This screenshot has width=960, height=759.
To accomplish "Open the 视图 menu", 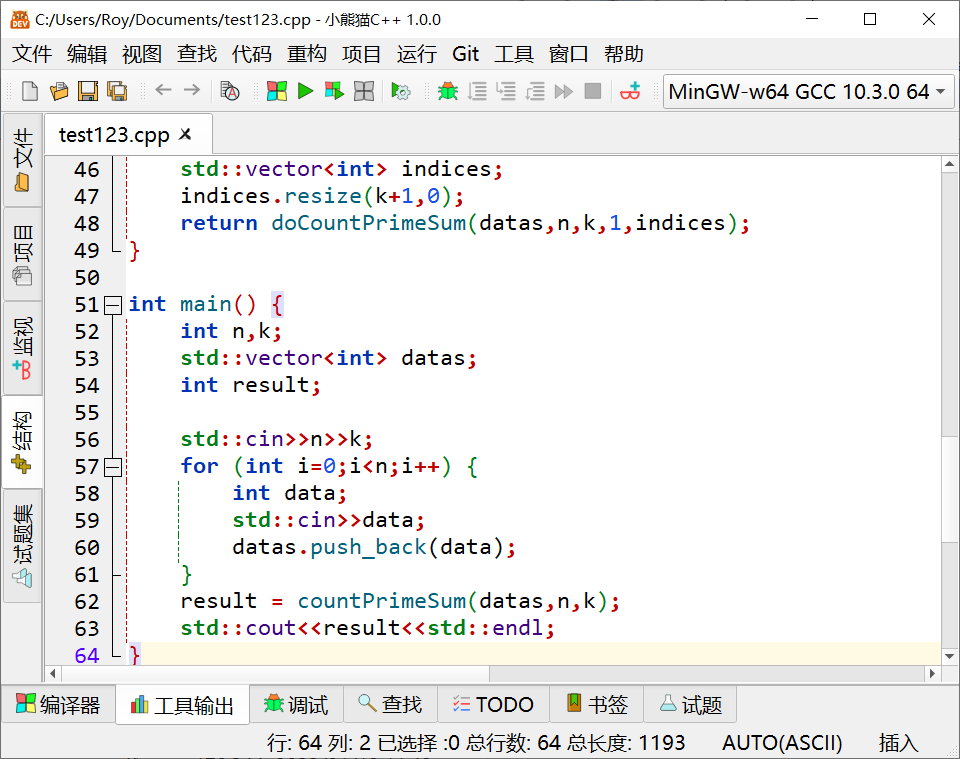I will click(141, 54).
